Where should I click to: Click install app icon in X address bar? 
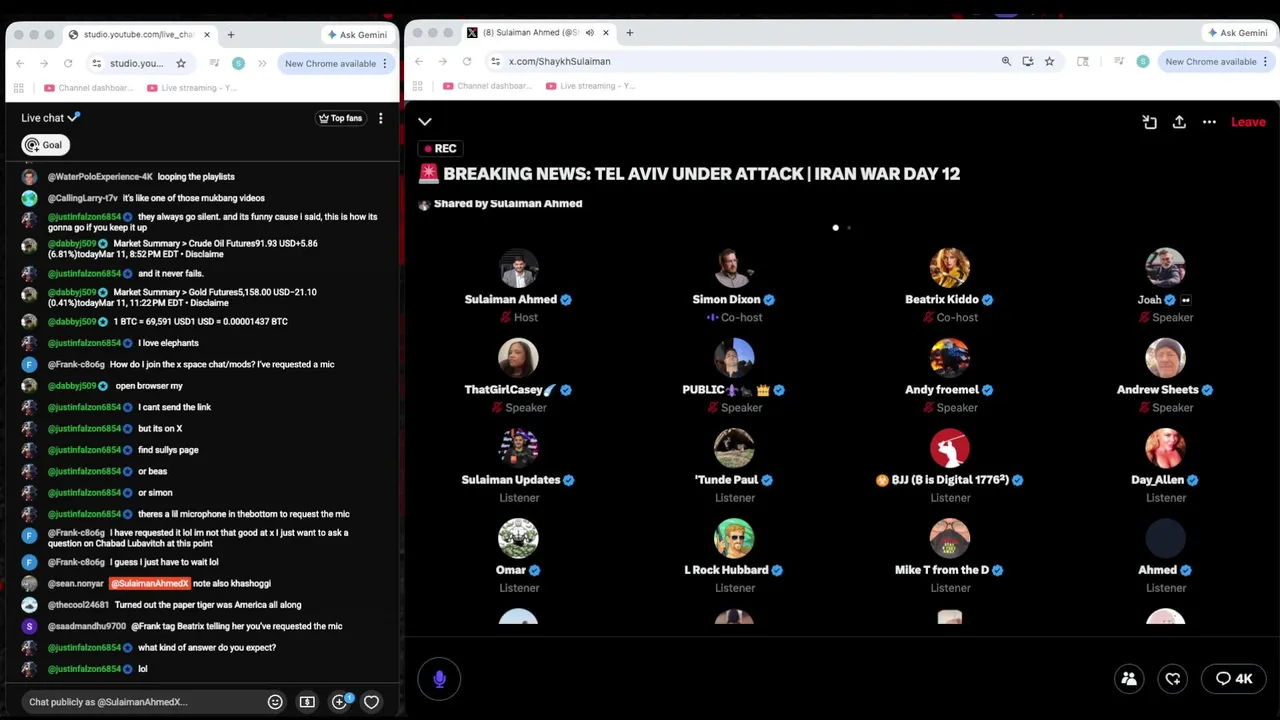(1028, 61)
